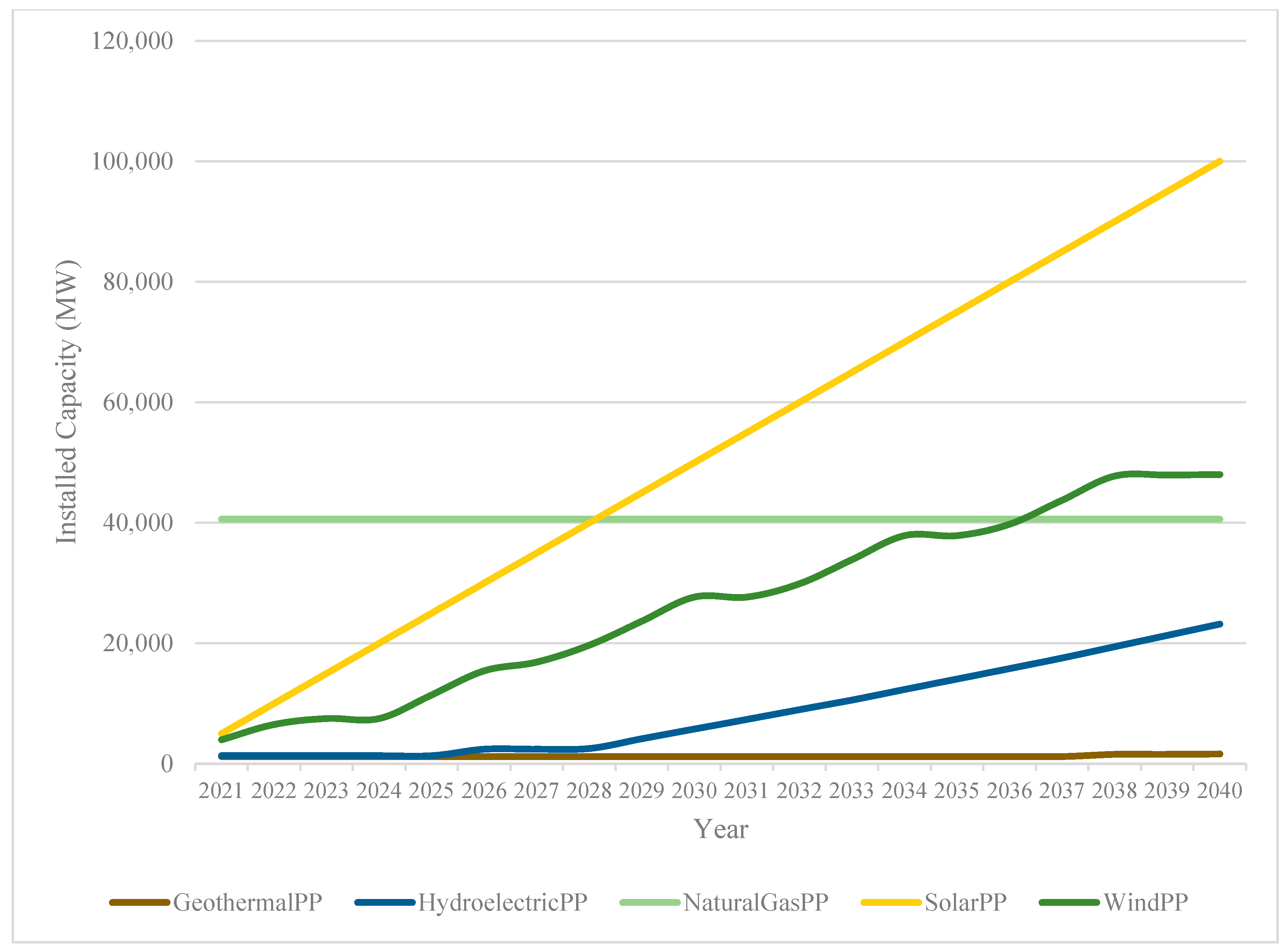Click the 60,000 y-axis tick label

138,402
